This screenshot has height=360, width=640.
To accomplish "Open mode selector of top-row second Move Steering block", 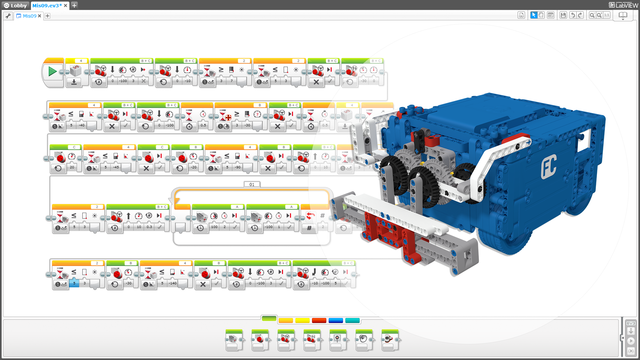I will coord(164,82).
